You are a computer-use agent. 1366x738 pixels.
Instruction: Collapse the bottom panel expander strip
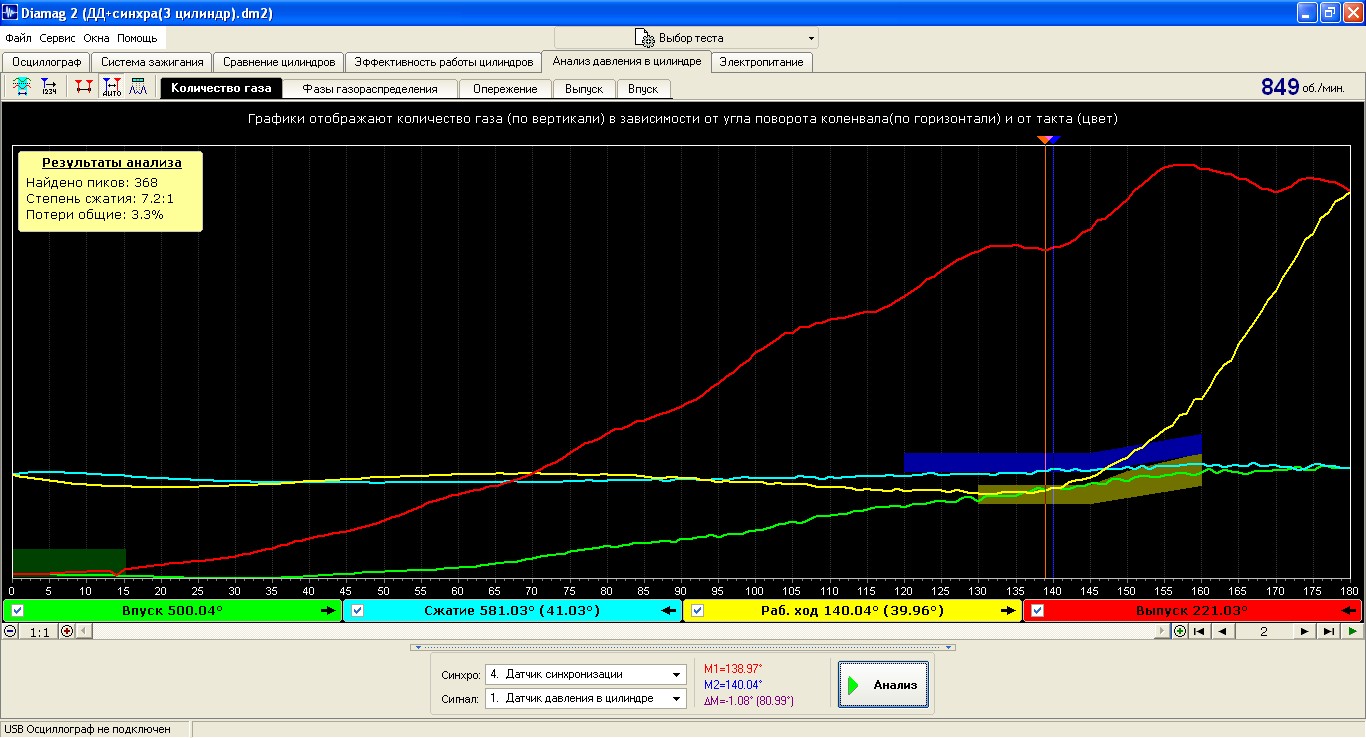point(683,647)
